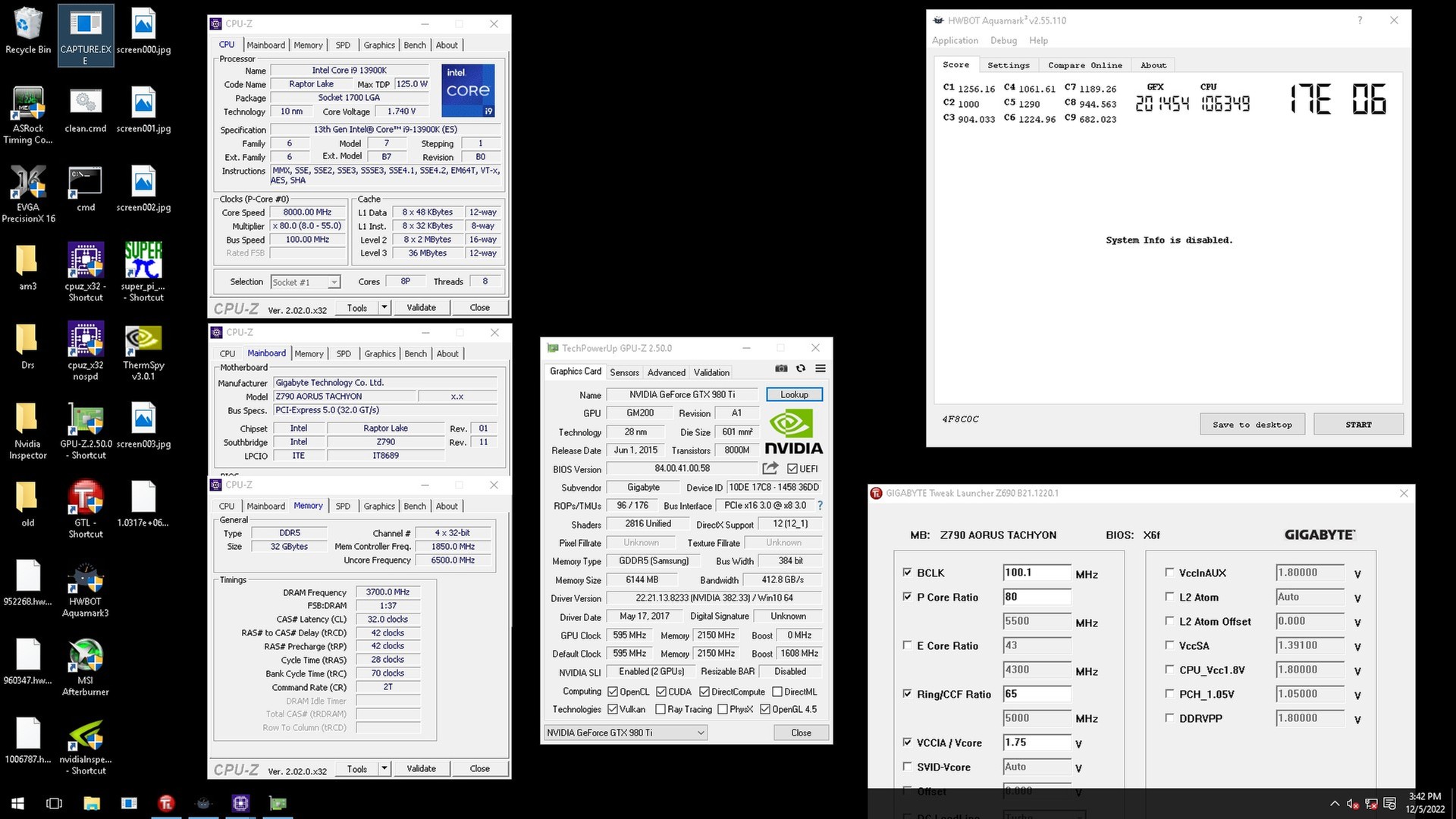This screenshot has width=1456, height=819.
Task: Click Bus Interface question mark icon
Action: click(820, 506)
